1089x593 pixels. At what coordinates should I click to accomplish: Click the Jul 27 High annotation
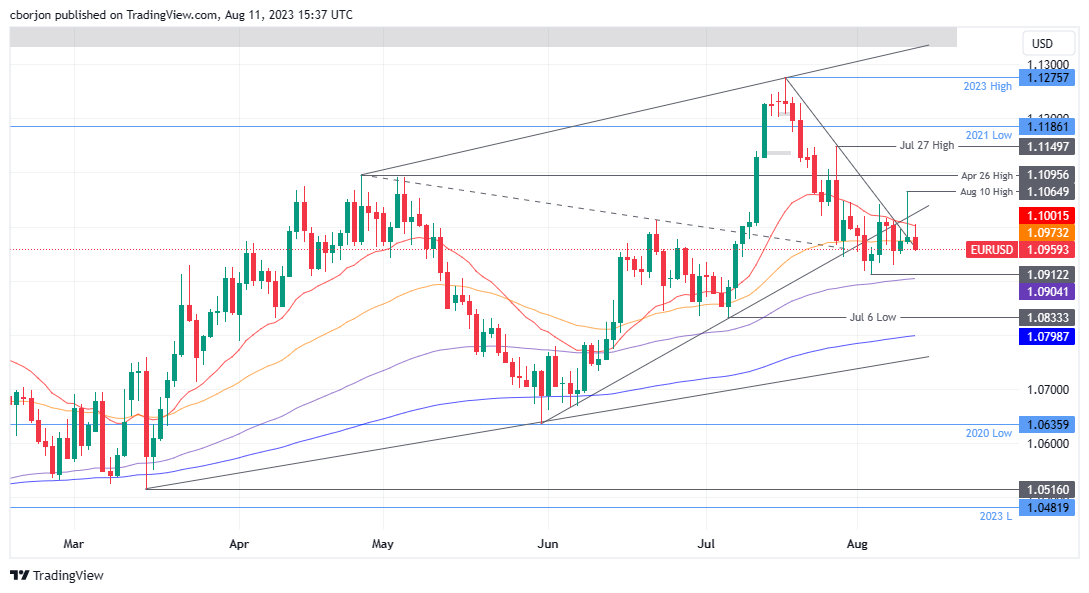[927, 146]
